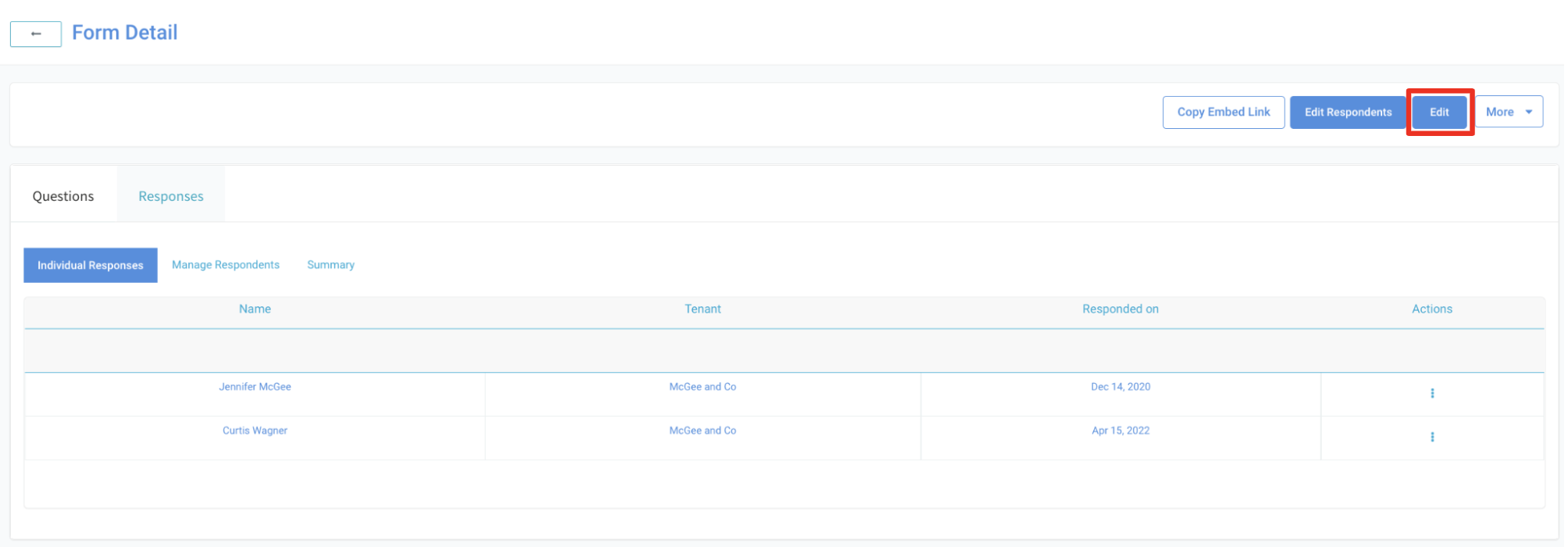Screen dimensions: 1568x547
Task: Click the Dec 14, 2020 response date
Action: pyautogui.click(x=1120, y=387)
